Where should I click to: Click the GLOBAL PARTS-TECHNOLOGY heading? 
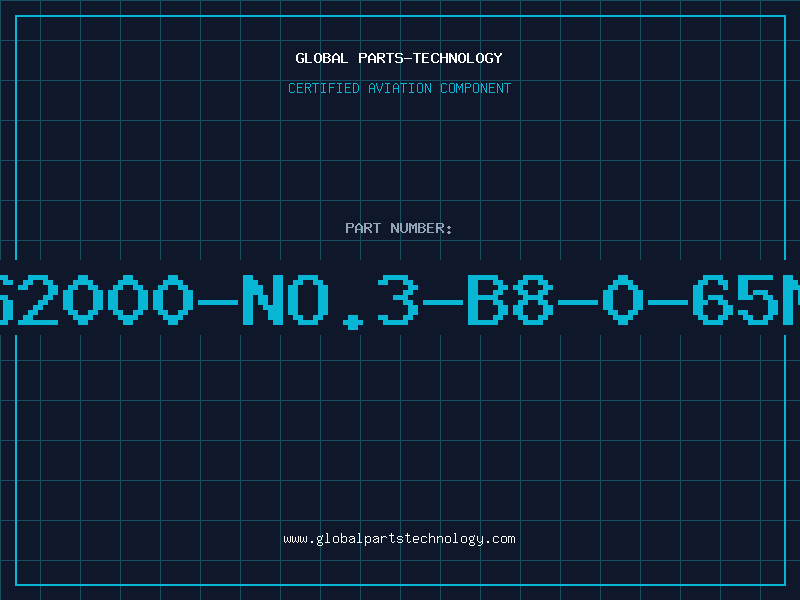click(x=399, y=58)
